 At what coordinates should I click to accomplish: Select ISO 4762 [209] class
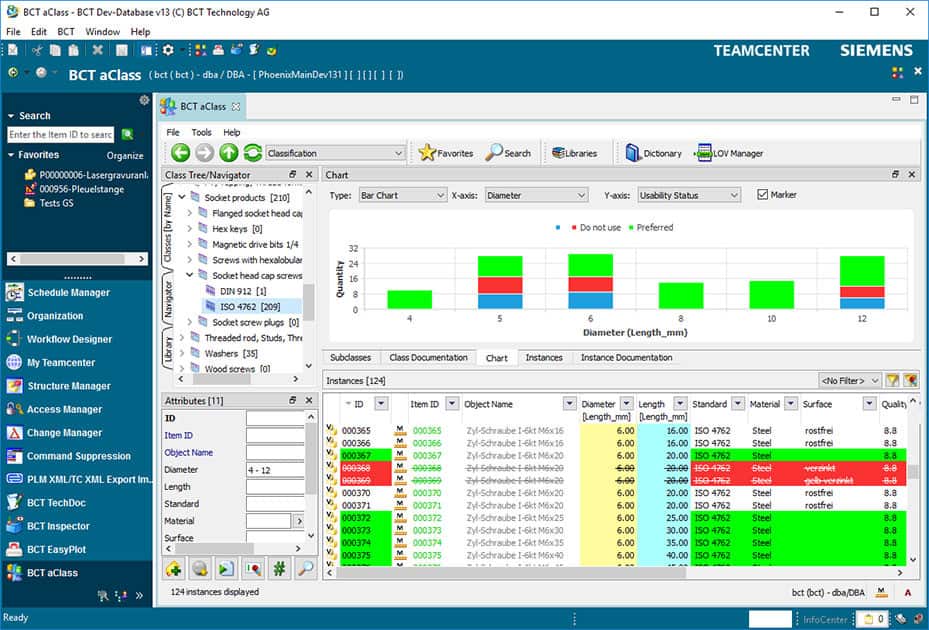point(251,306)
